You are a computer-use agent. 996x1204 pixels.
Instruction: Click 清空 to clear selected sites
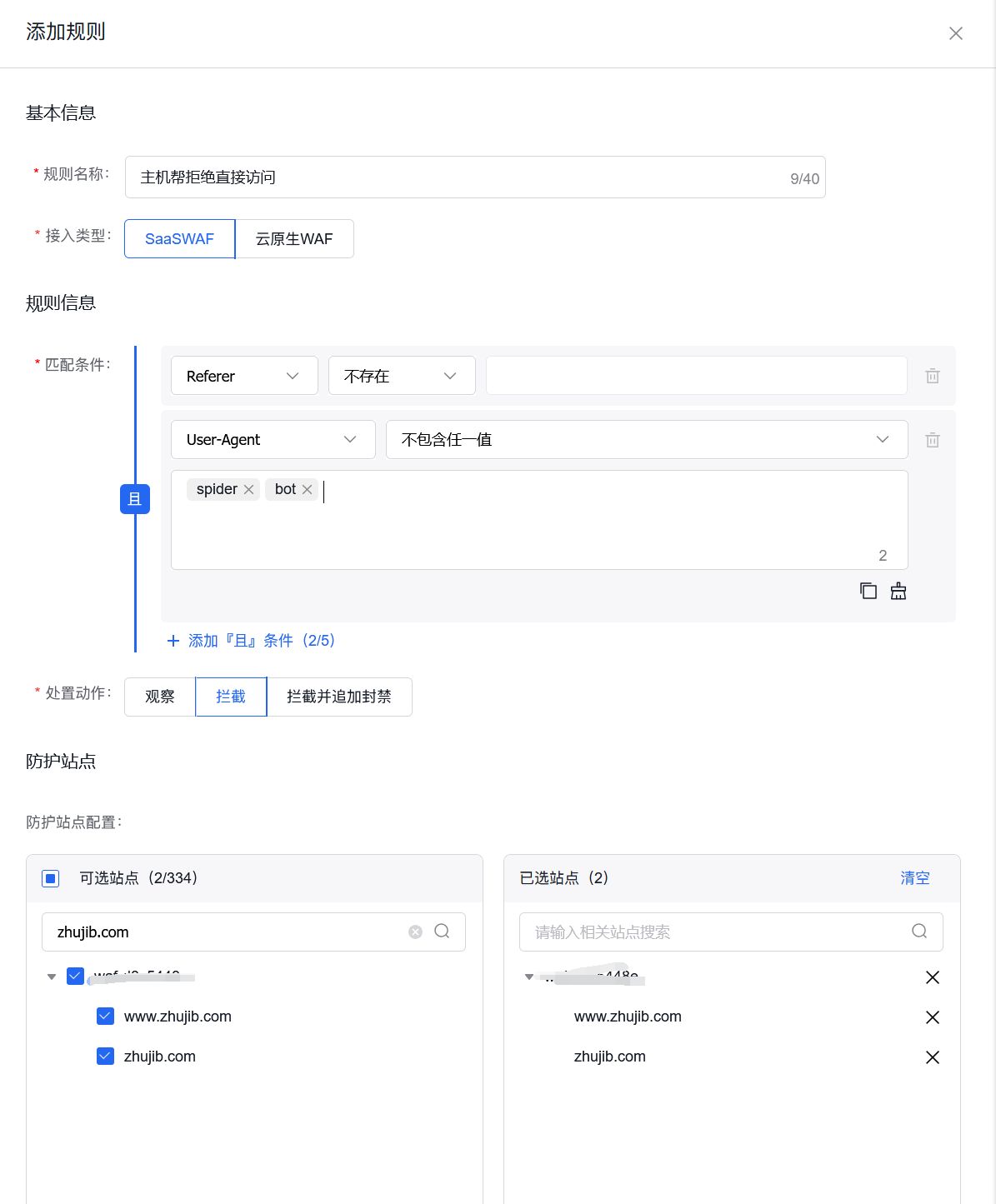[x=914, y=878]
